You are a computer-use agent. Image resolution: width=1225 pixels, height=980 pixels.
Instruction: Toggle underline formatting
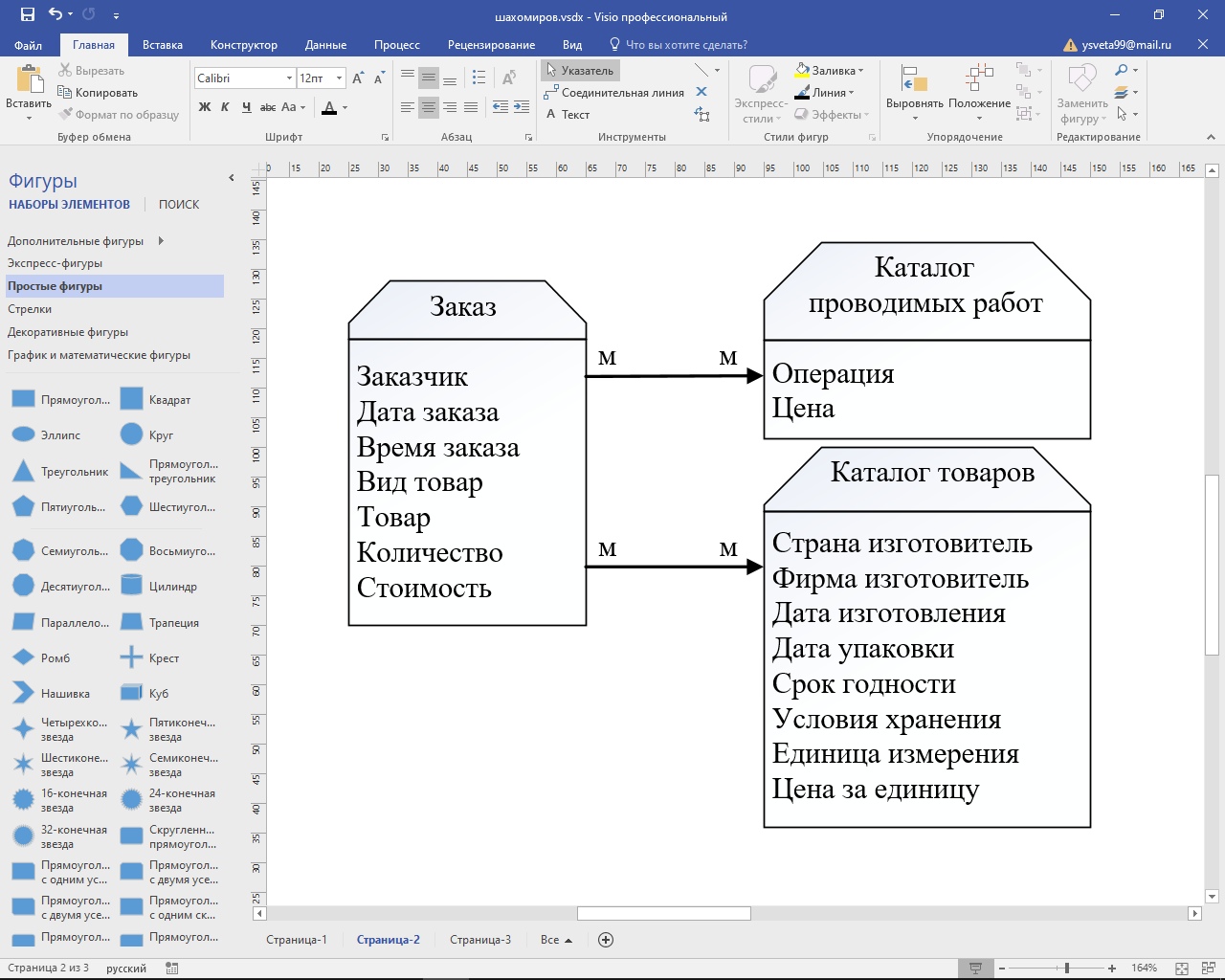click(246, 107)
